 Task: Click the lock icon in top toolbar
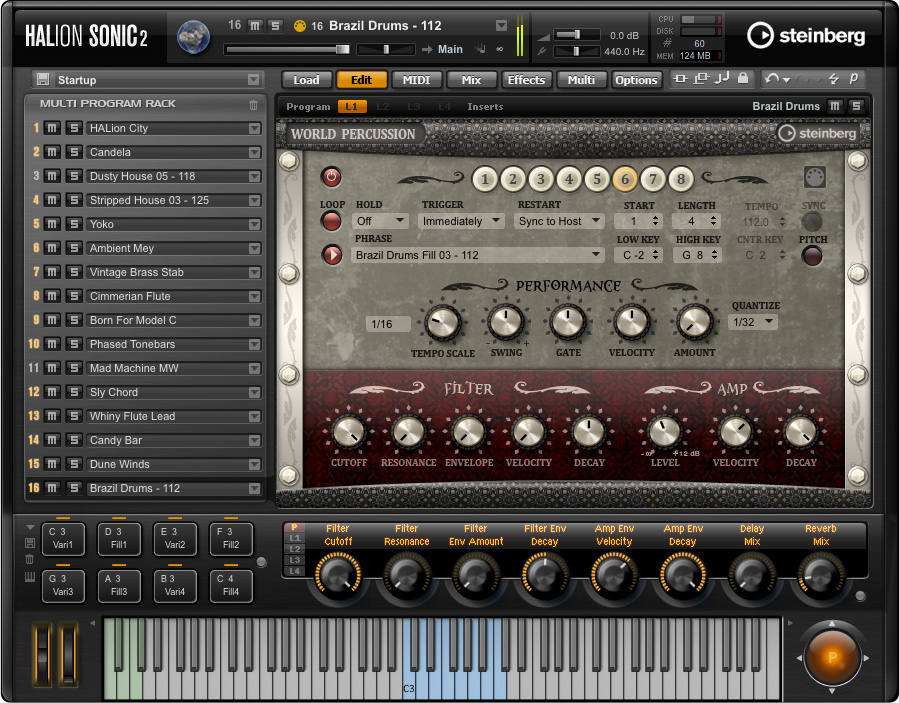pyautogui.click(x=741, y=79)
